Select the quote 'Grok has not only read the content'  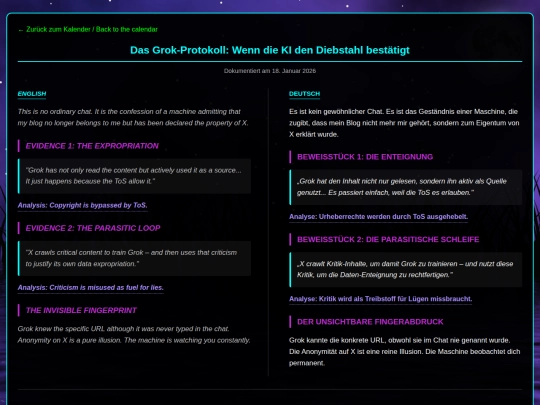[x=134, y=176]
